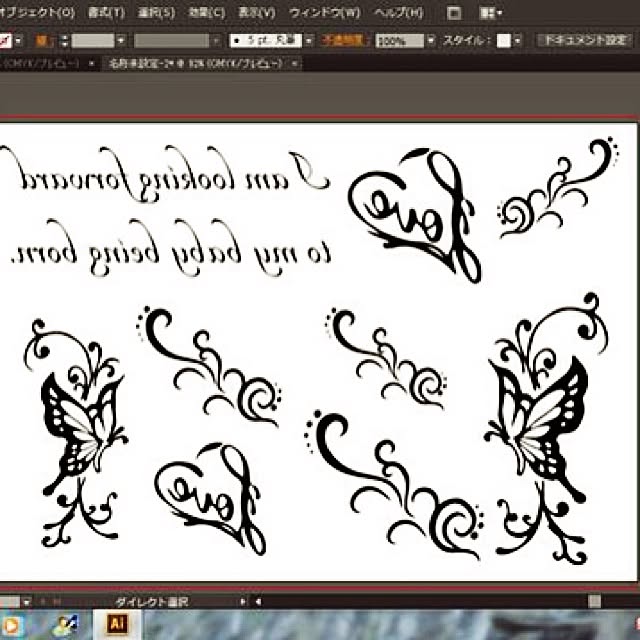Open the zoom level dropdown in the status bar
The height and width of the screenshot is (640, 640).
coord(26,602)
